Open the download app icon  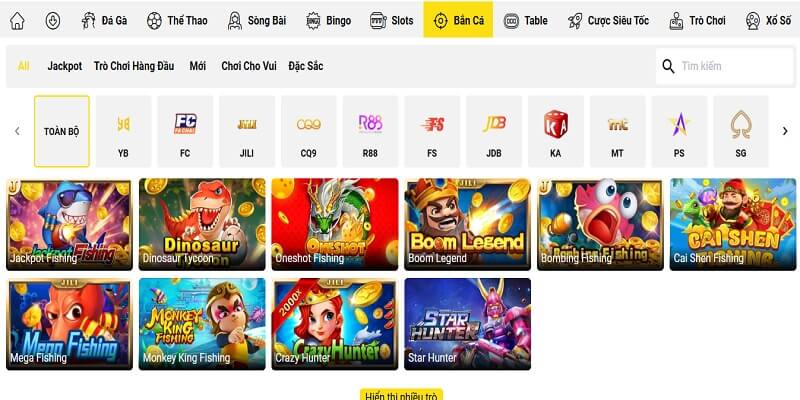click(53, 20)
